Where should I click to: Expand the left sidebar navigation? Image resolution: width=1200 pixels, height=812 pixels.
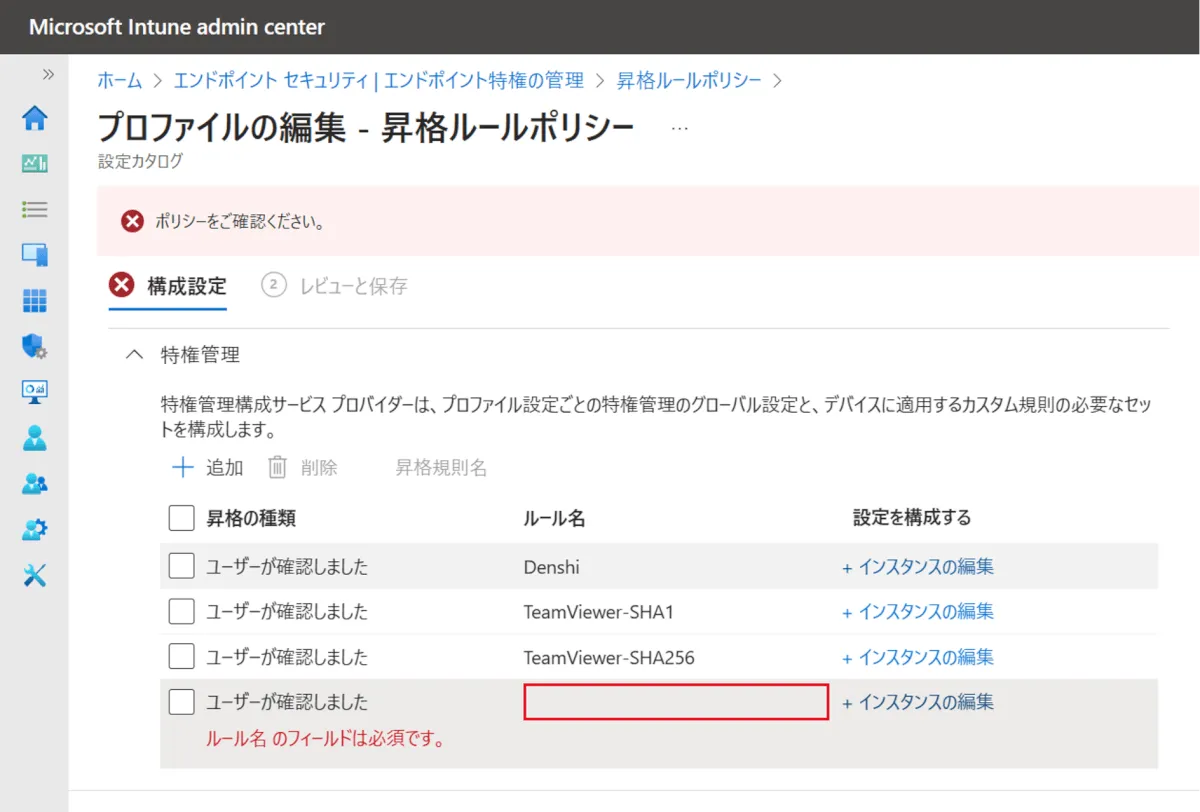(x=47, y=75)
